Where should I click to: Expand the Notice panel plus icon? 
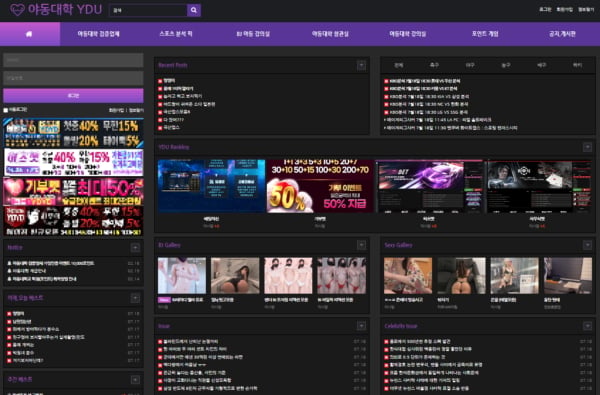(x=135, y=248)
